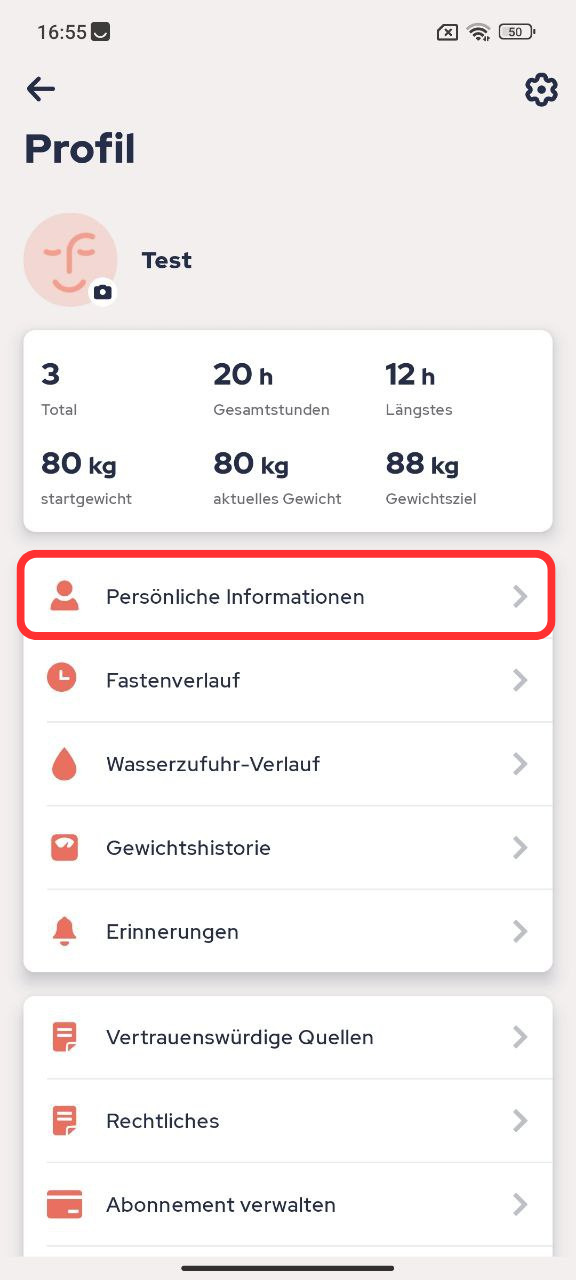Image resolution: width=576 pixels, height=1280 pixels.
Task: Tap the scale icon for Gewichtshistorie
Action: pyautogui.click(x=64, y=847)
